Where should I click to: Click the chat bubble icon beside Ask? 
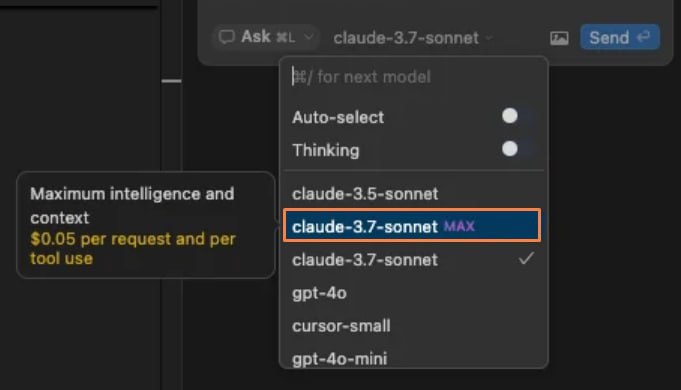(226, 37)
